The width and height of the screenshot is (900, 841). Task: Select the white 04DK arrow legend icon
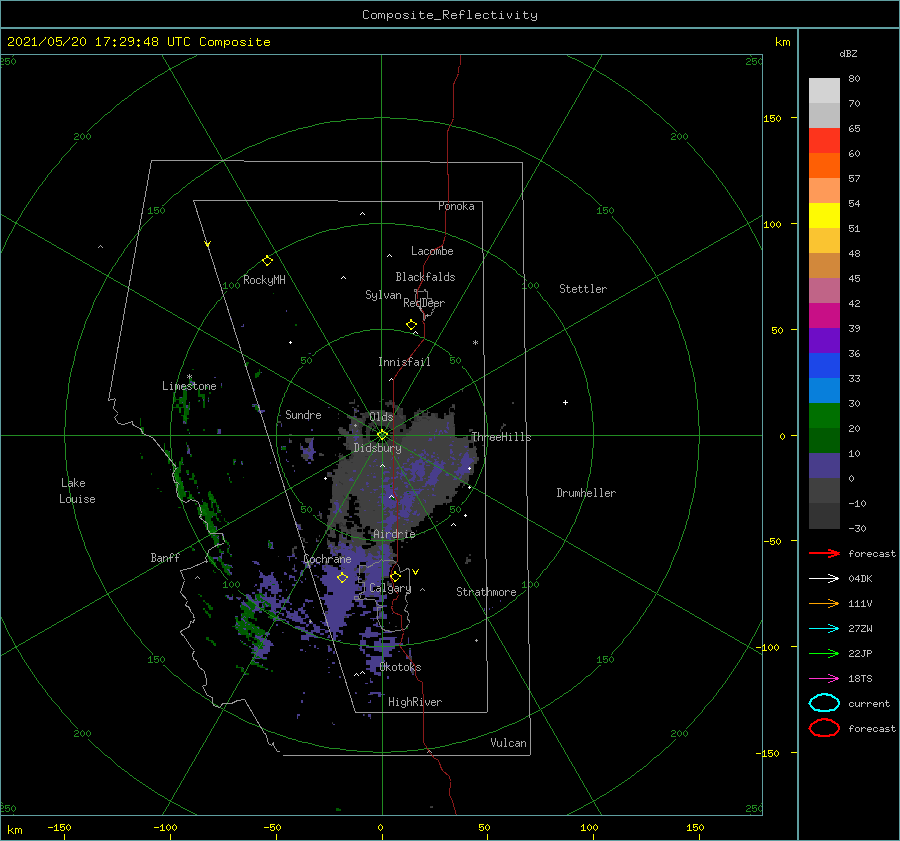pos(824,579)
